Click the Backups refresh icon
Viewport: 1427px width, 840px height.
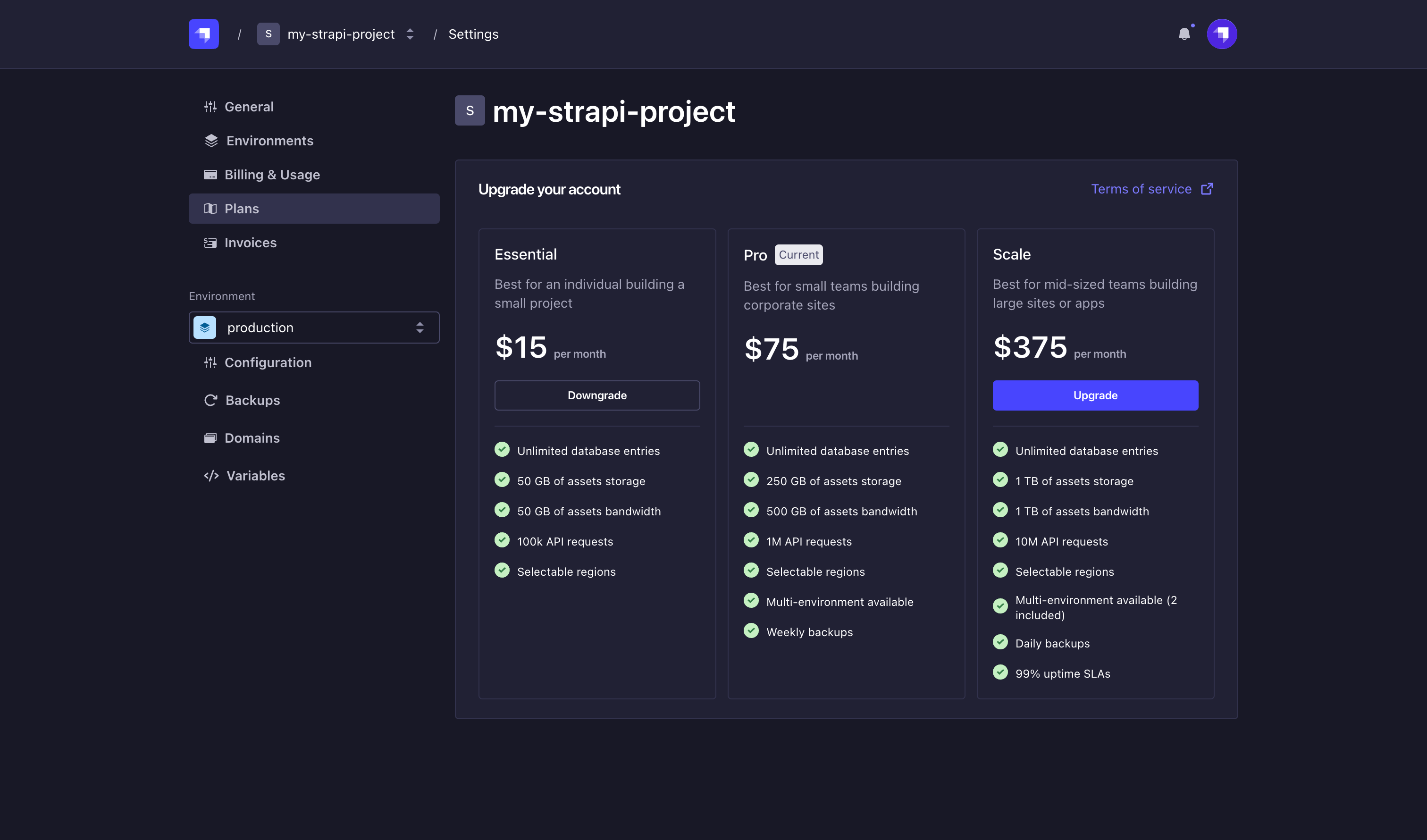pos(210,400)
